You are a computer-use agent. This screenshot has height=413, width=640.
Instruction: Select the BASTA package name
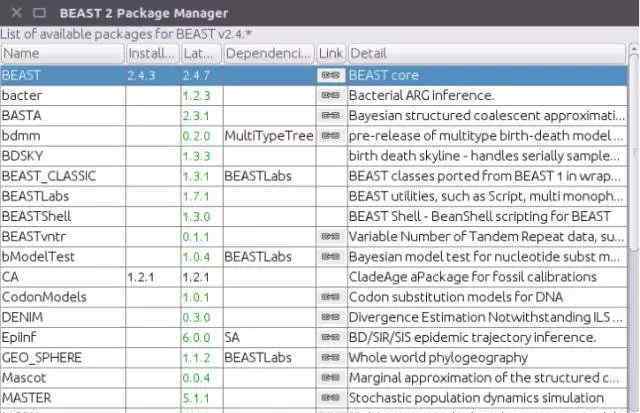(x=22, y=115)
